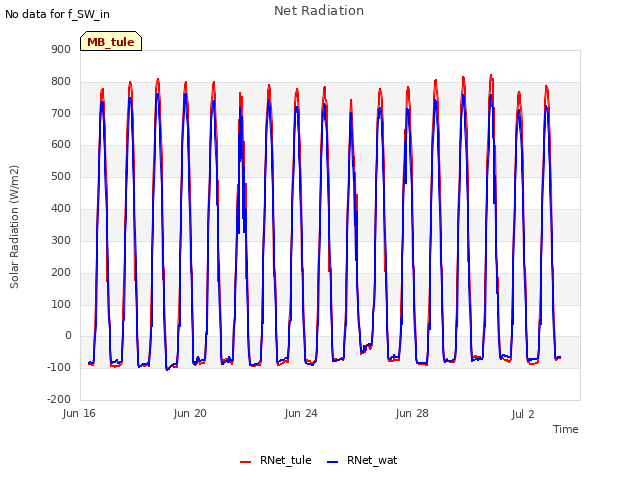
Task: Click the Solar Radiation (W/m2) axis title
Action: click(14, 227)
